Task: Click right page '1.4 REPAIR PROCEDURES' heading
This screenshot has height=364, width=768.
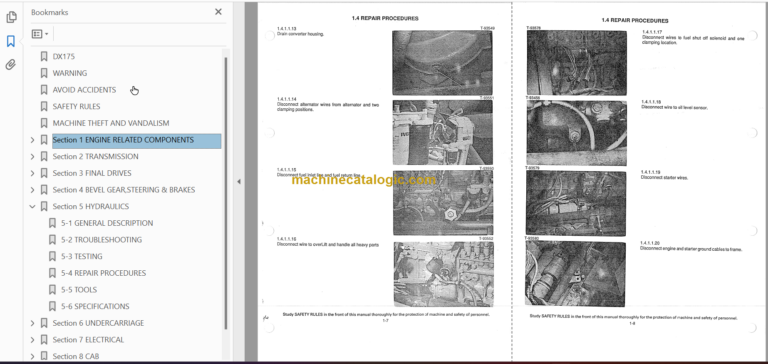Action: coord(635,21)
